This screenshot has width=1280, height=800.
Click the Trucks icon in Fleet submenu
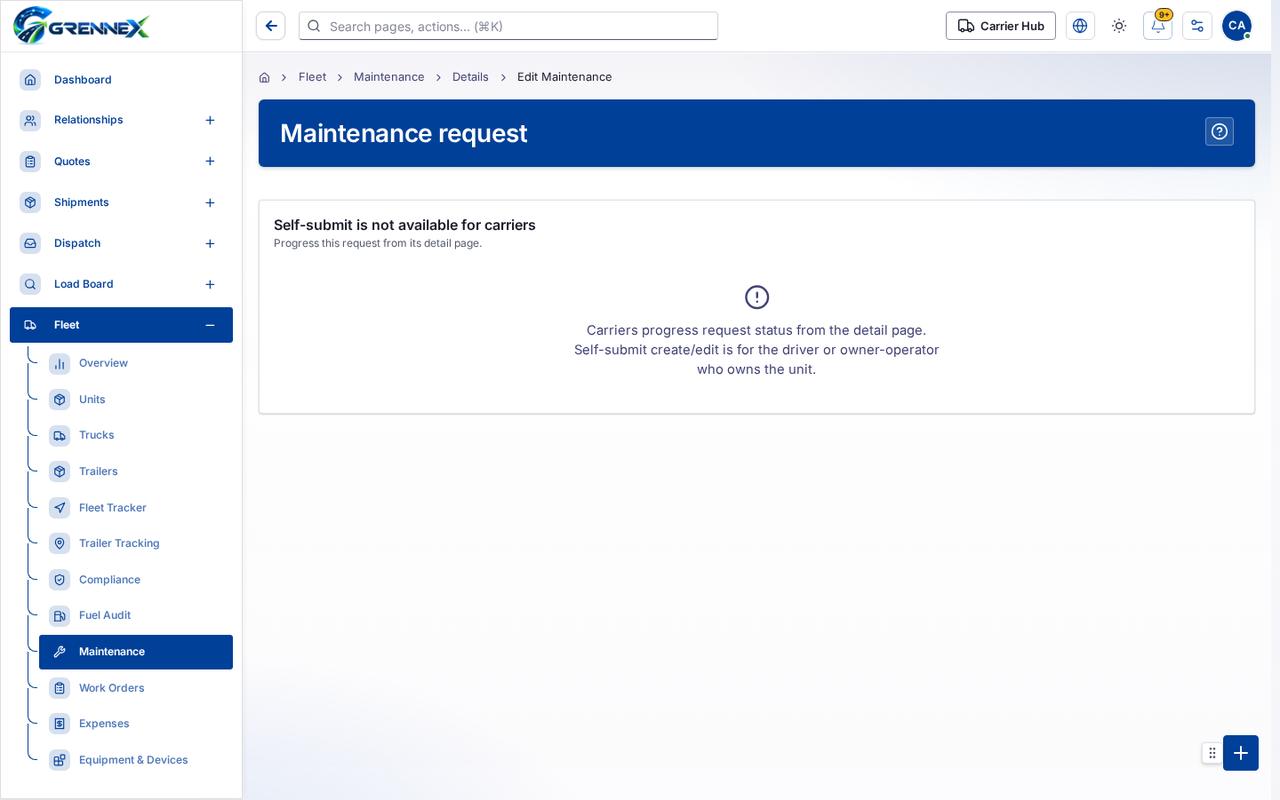(60, 435)
